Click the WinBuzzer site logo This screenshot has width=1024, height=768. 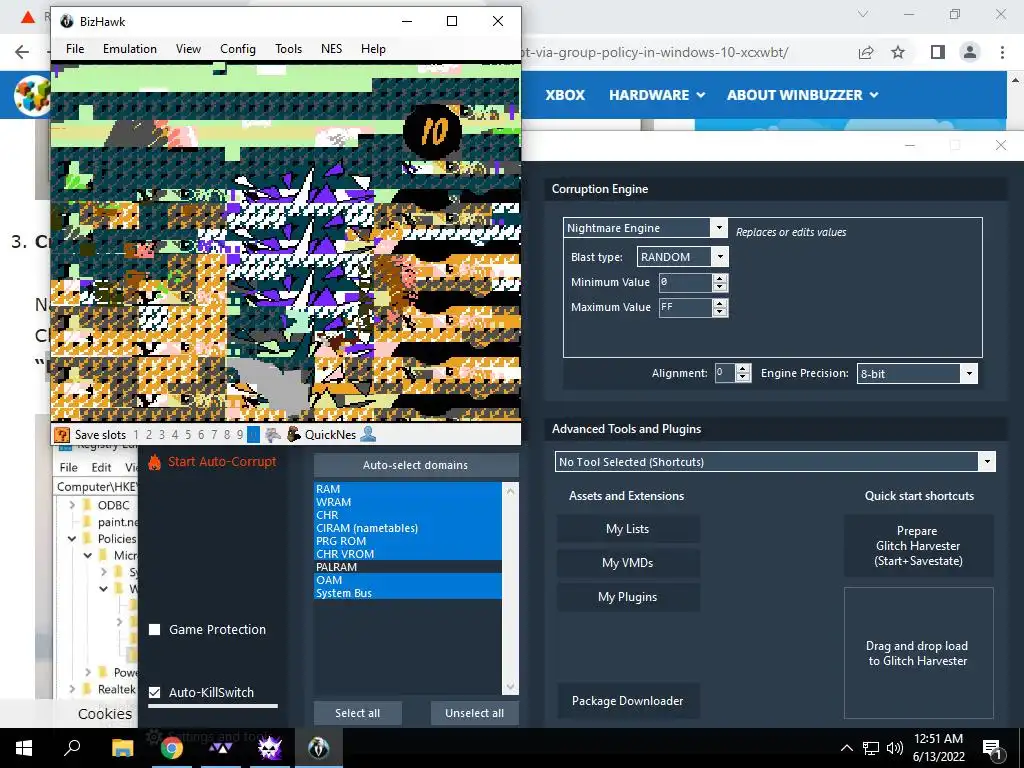33,95
